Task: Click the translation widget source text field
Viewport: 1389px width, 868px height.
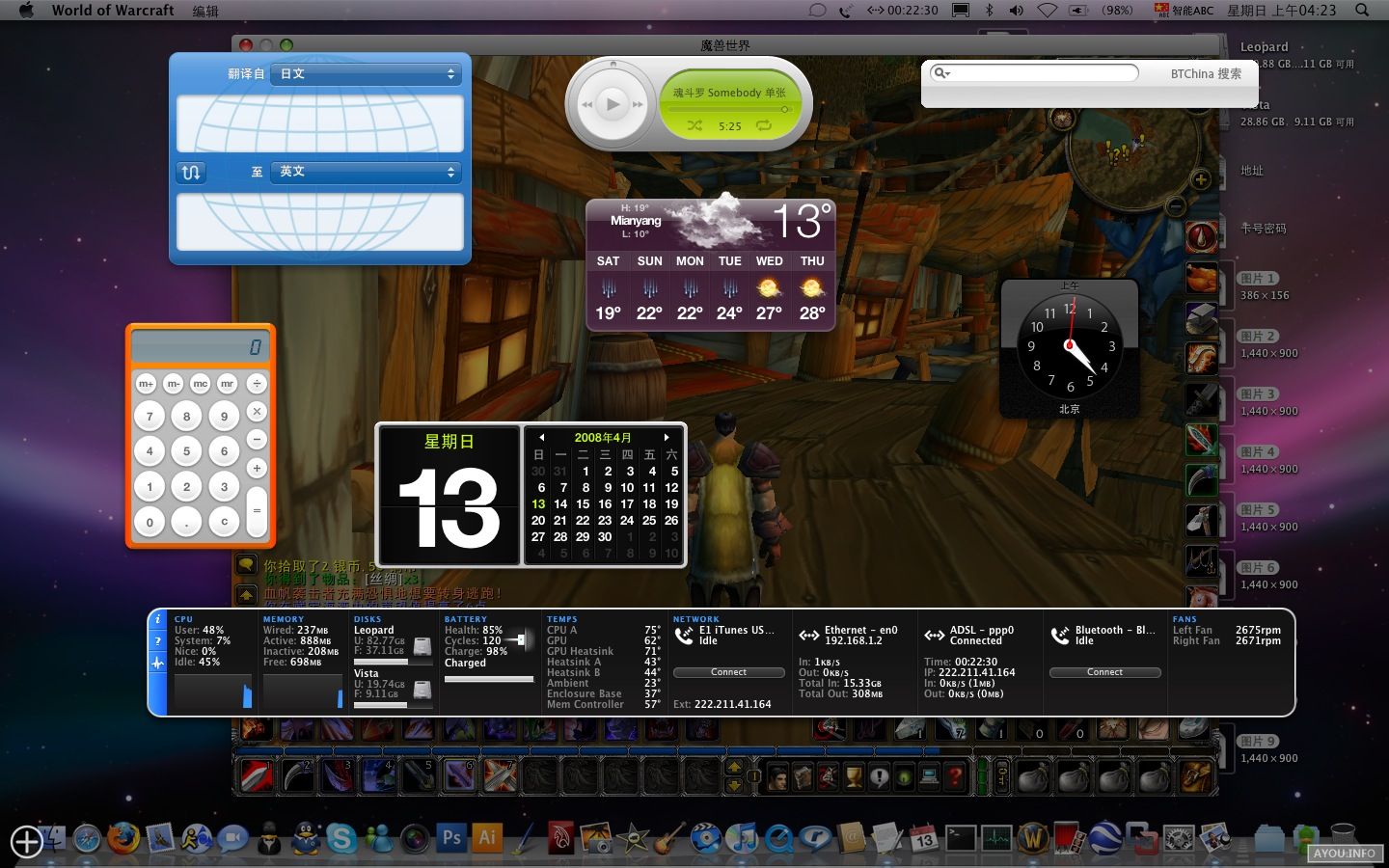Action: (x=320, y=122)
